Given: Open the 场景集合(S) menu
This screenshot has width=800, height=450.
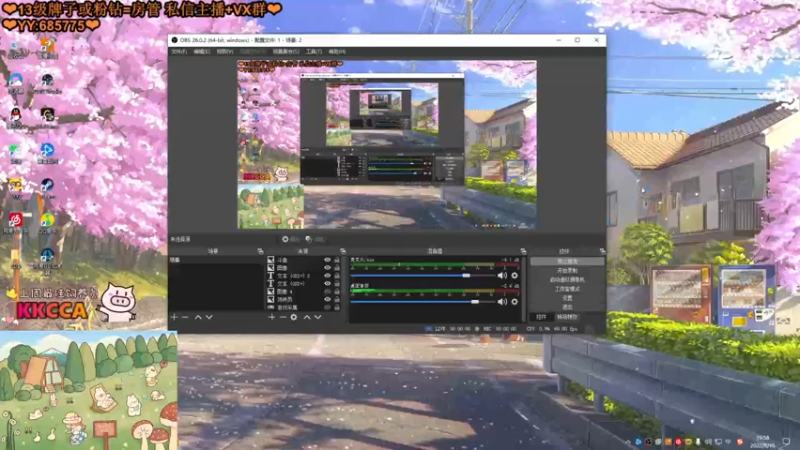Looking at the screenshot, I should 286,52.
